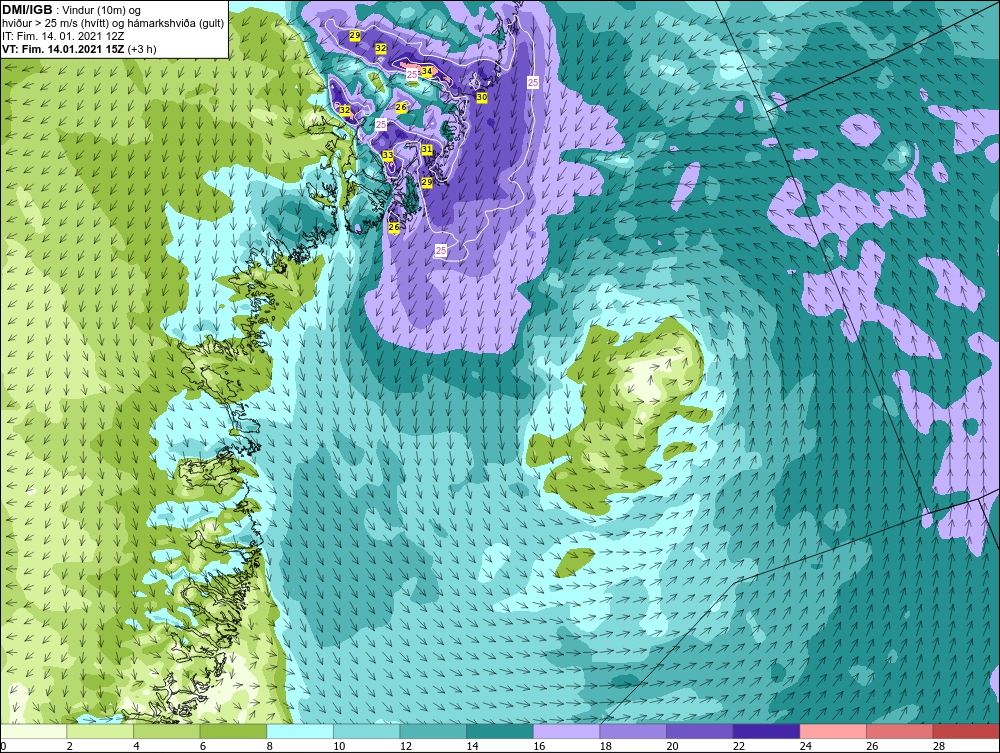Screen dimensions: 1000x753
Task: Click the 'IT: Fim. 14. 01. 2021 12Z' line
Action: [x=62, y=36]
